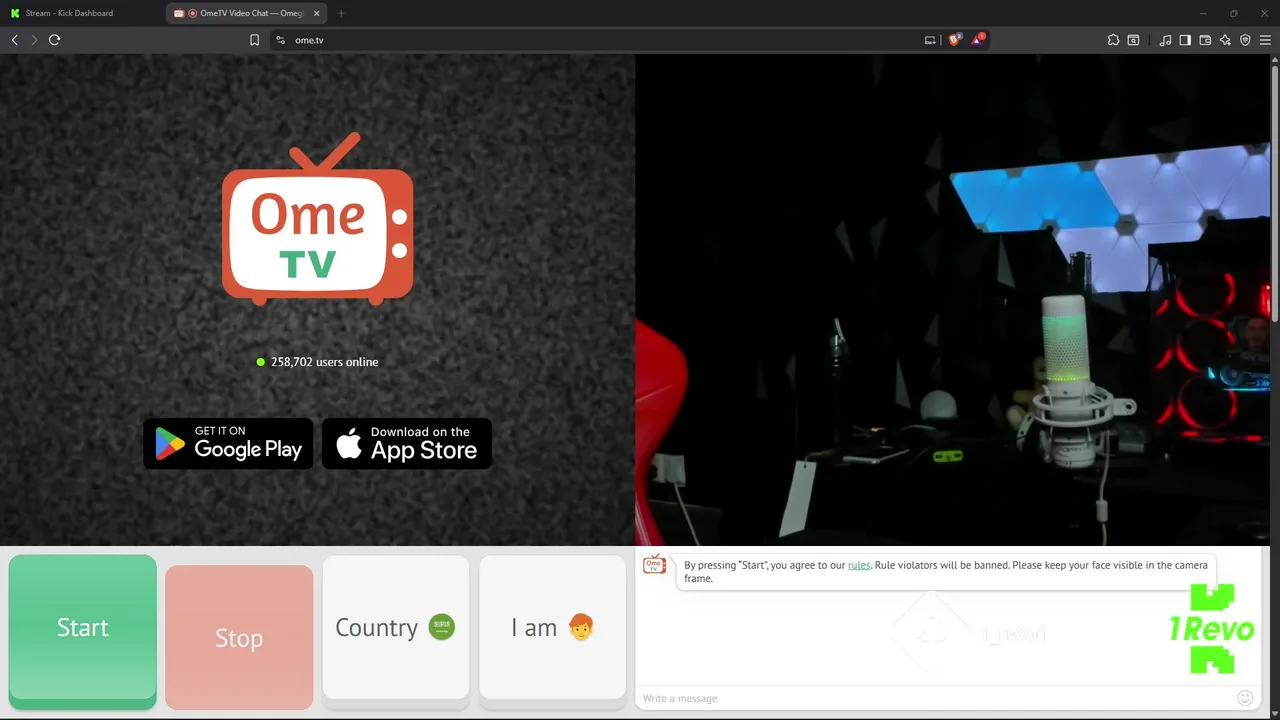Click the recording indicator on OmeTV tab
Viewport: 1280px width, 720px height.
coord(192,13)
